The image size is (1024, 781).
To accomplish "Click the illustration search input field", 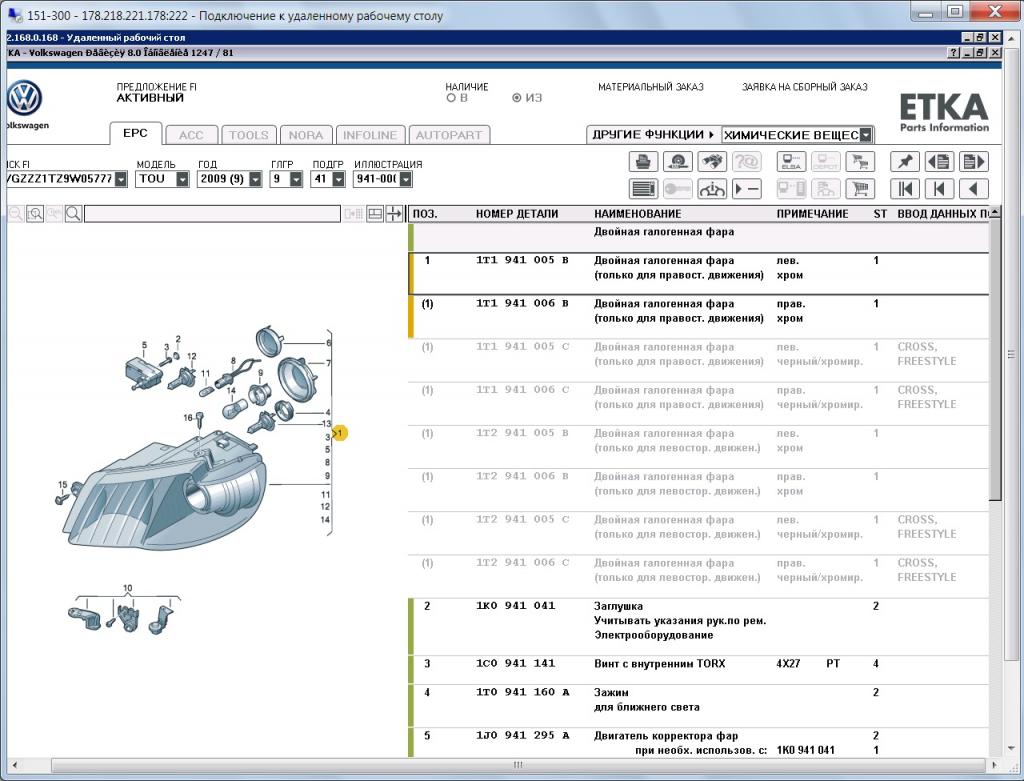I will pos(212,214).
